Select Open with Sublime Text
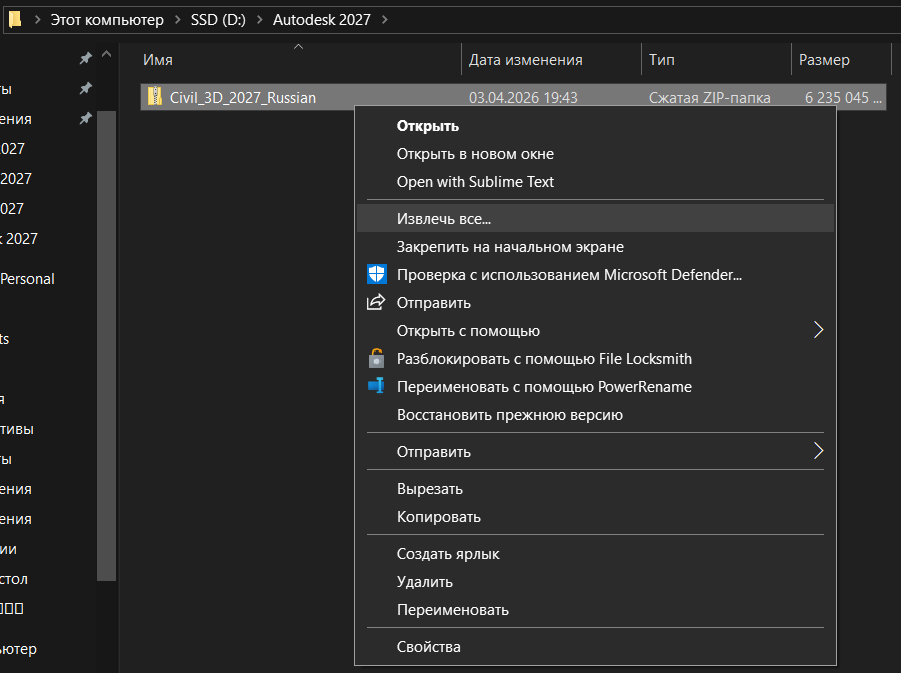This screenshot has height=673, width=901. coord(475,182)
